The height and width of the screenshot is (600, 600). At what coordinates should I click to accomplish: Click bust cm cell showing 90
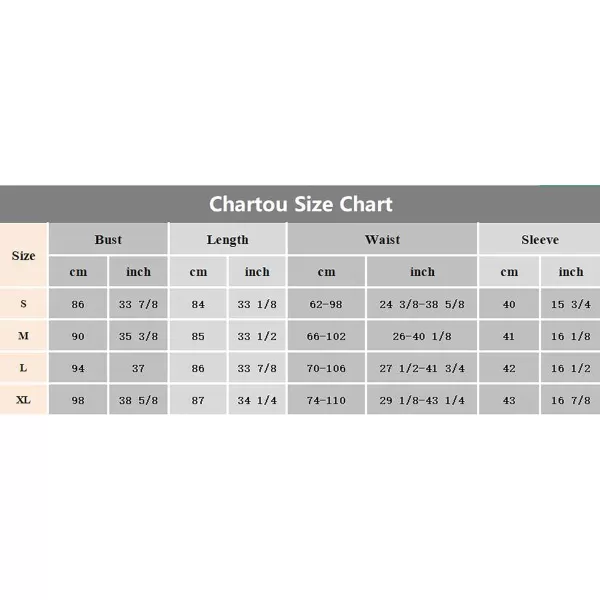(78, 336)
